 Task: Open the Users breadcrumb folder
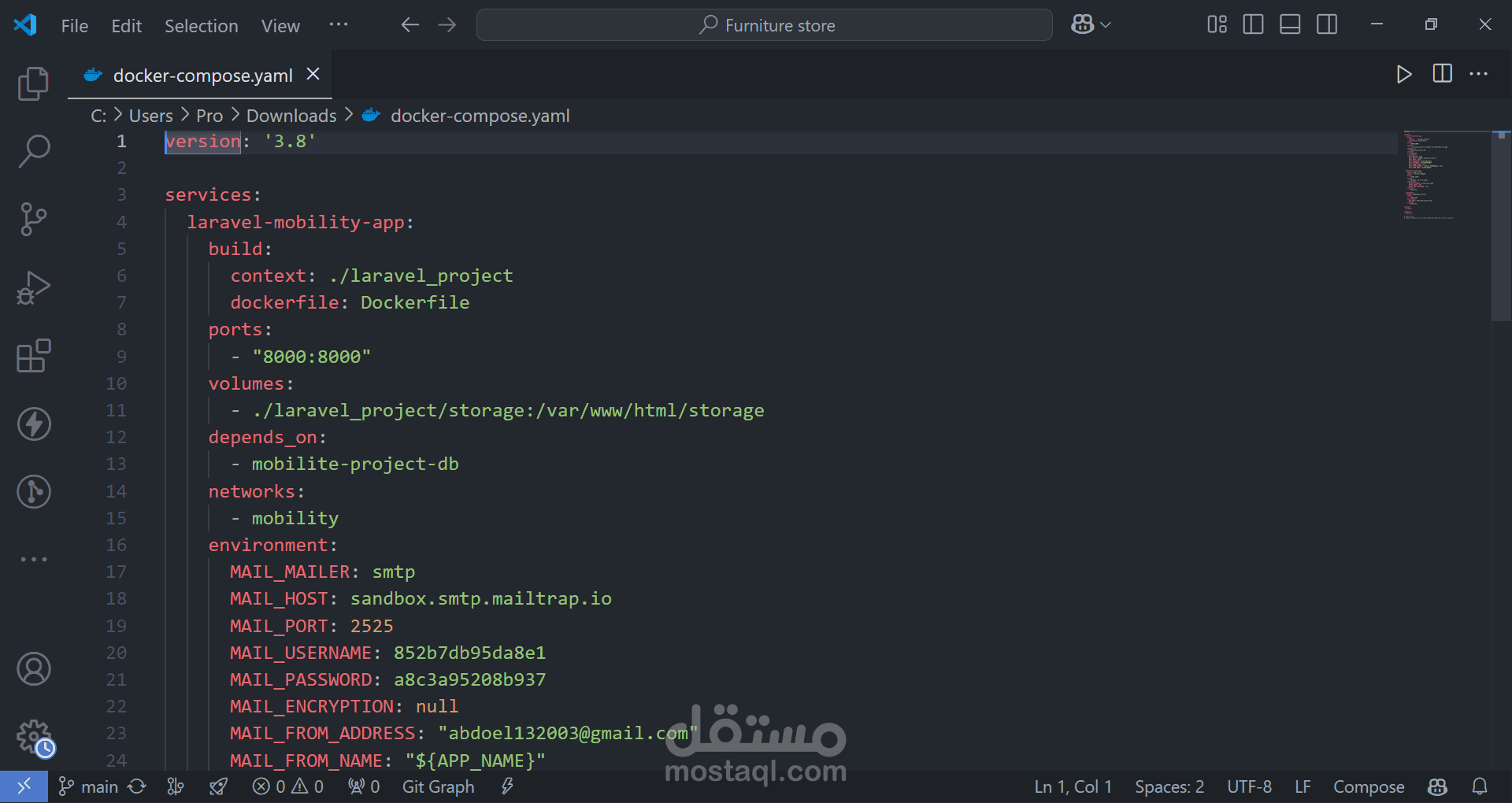[x=150, y=116]
